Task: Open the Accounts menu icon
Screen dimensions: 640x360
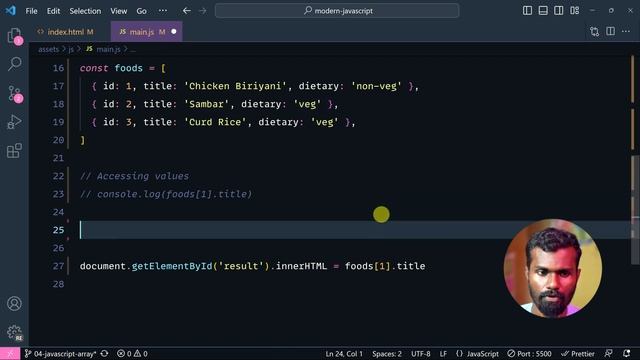Action: [14, 304]
